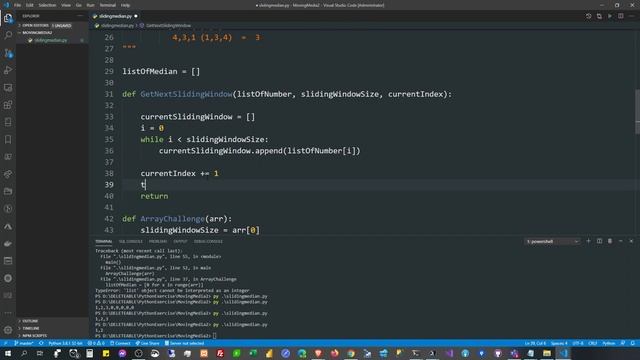
Task: Click the Spaces: 4 indentation indicator
Action: pyautogui.click(x=559, y=343)
